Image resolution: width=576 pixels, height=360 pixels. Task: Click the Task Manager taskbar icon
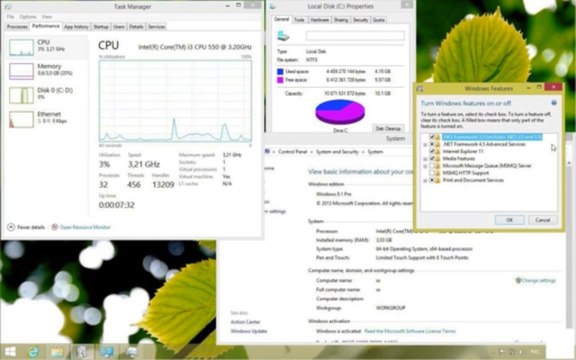pyautogui.click(x=82, y=352)
